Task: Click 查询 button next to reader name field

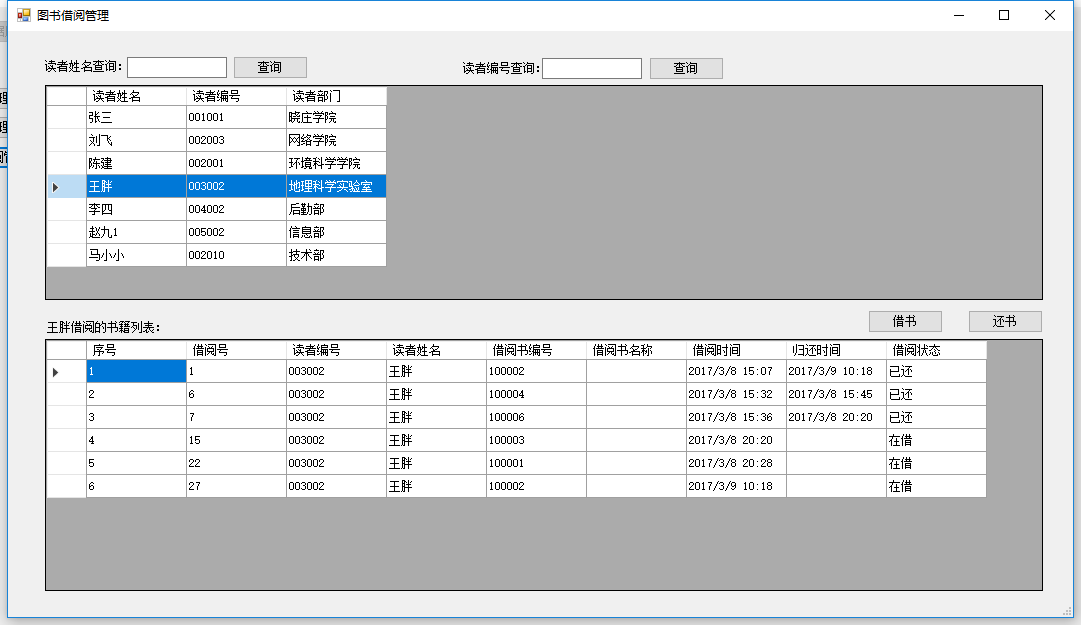Action: (x=270, y=67)
